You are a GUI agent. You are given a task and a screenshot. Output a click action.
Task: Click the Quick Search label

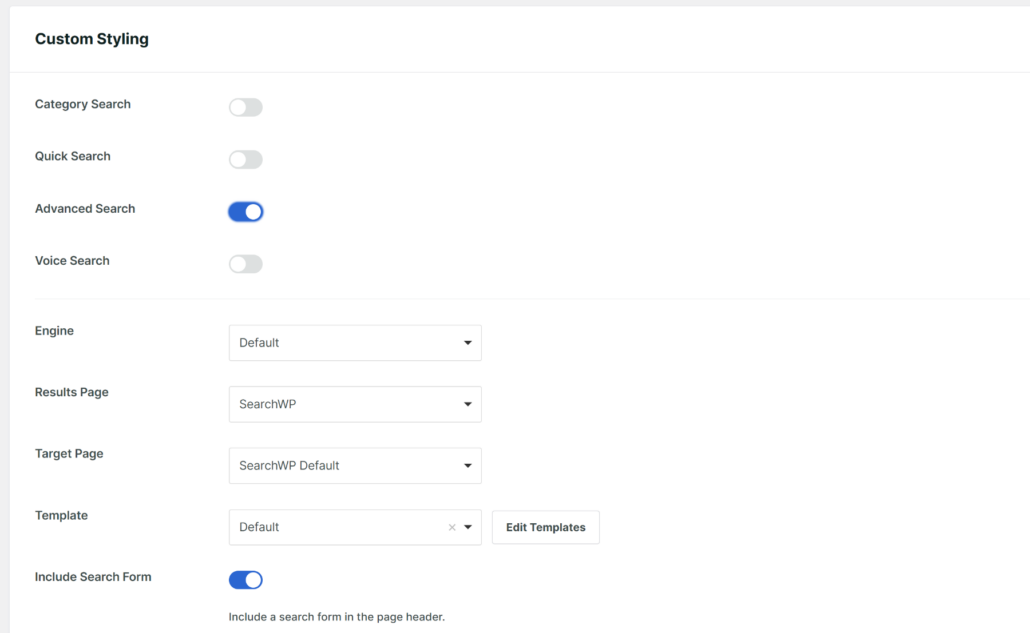point(72,156)
